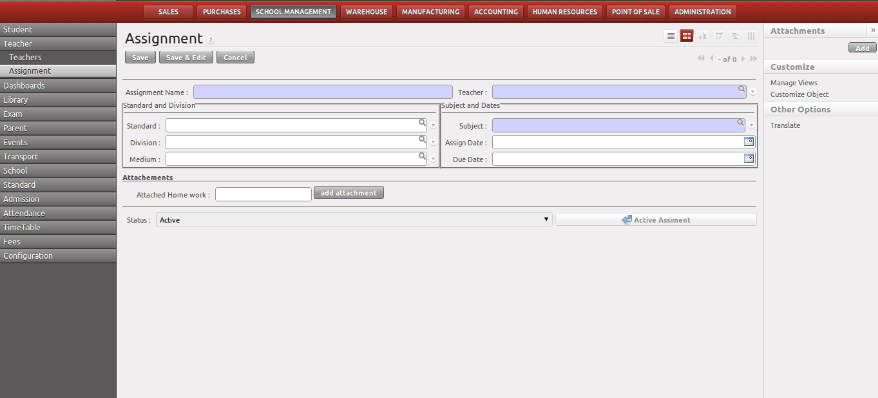
Task: Expand Fees section in sidebar
Action: tap(58, 242)
